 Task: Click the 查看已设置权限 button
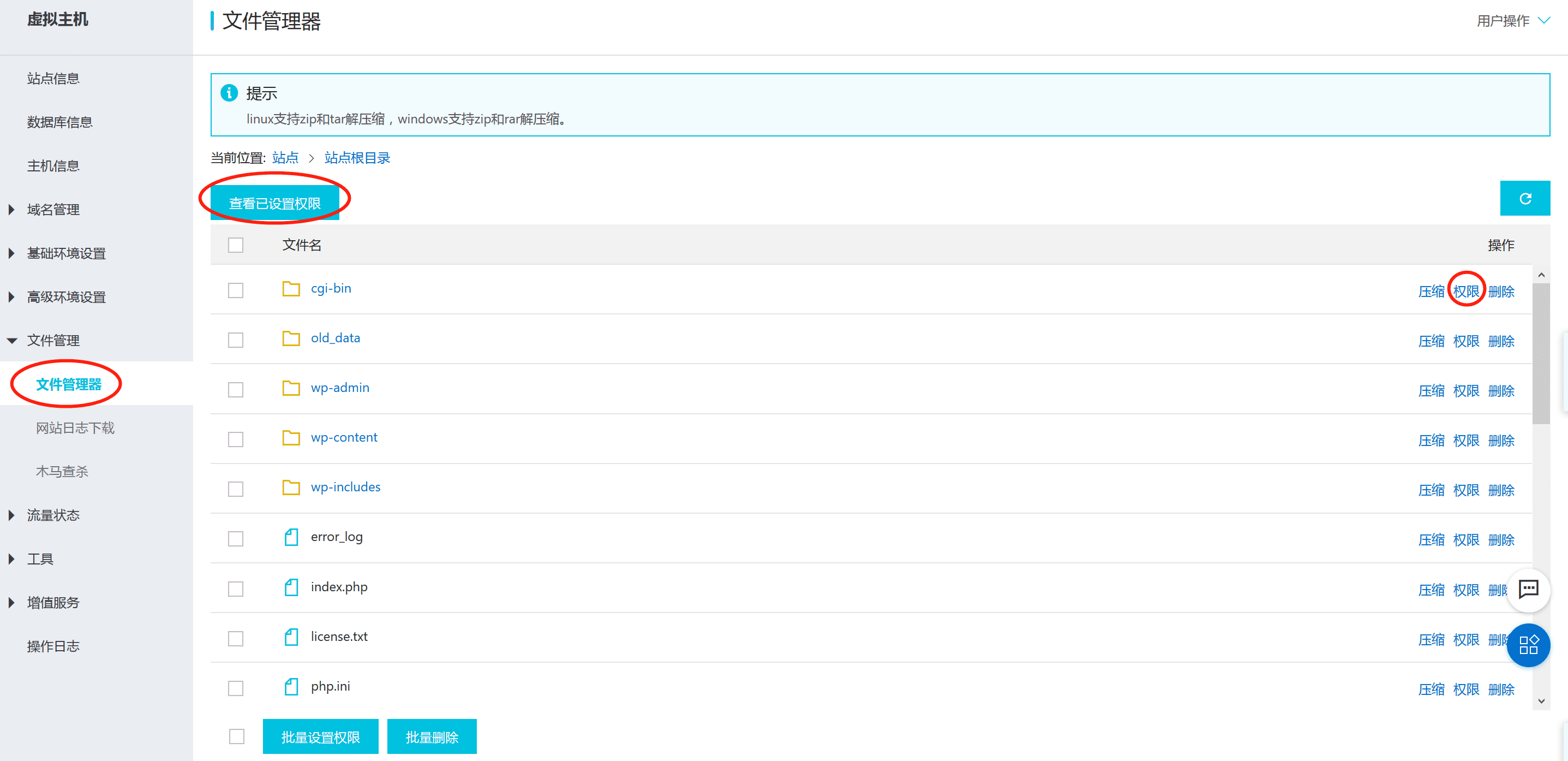pyautogui.click(x=274, y=203)
